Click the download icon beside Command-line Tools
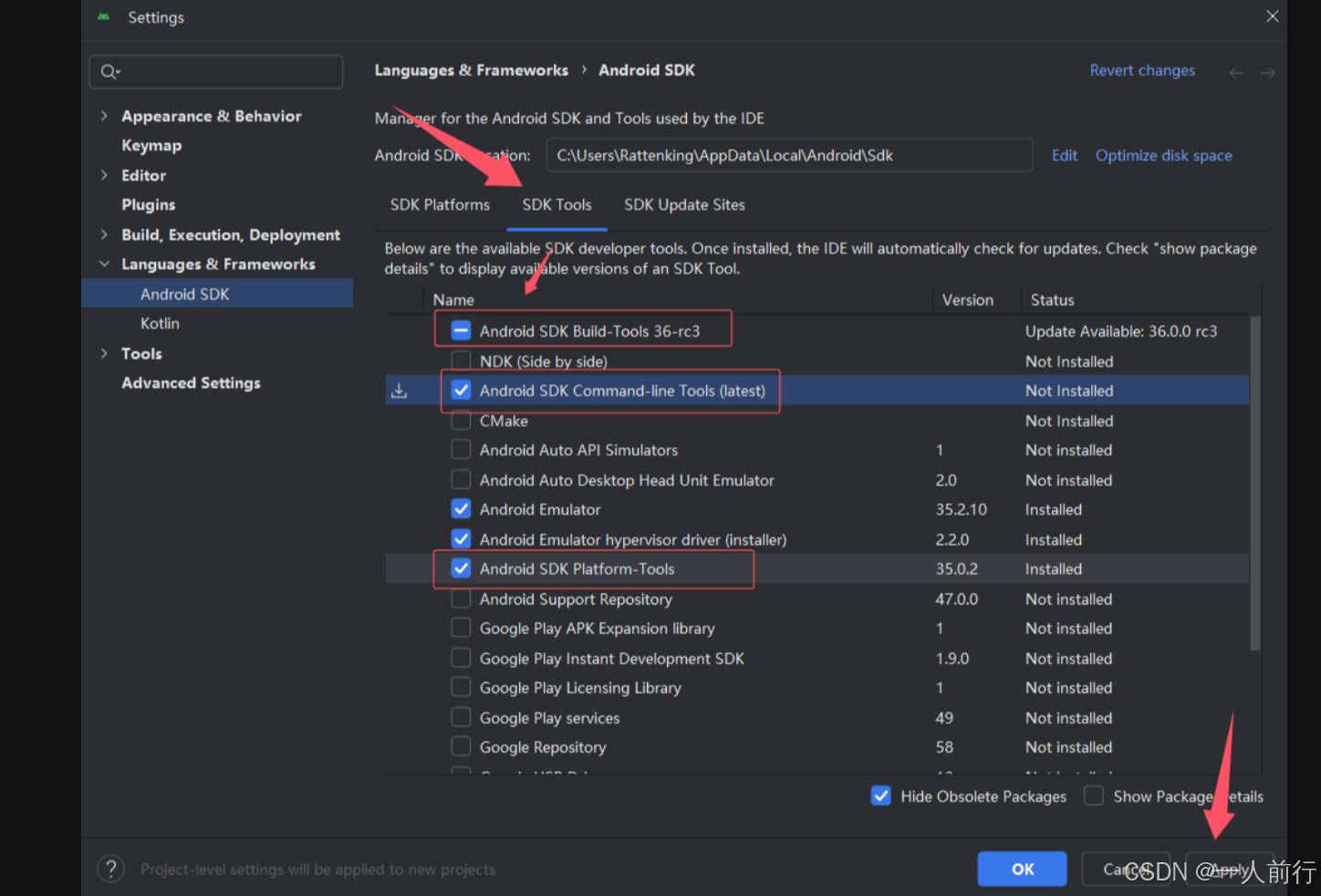 [400, 391]
